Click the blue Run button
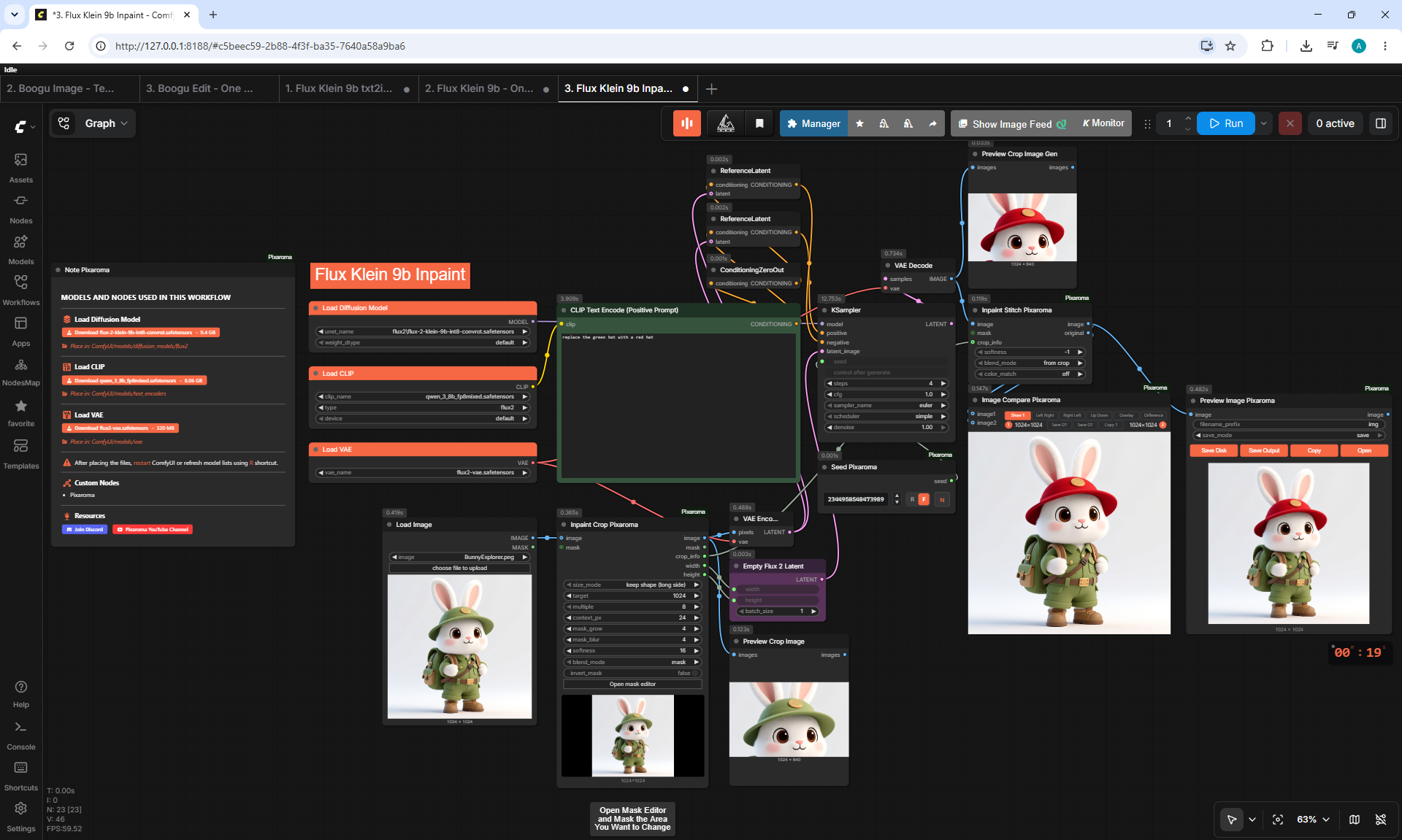The height and width of the screenshot is (840, 1402). click(1227, 123)
